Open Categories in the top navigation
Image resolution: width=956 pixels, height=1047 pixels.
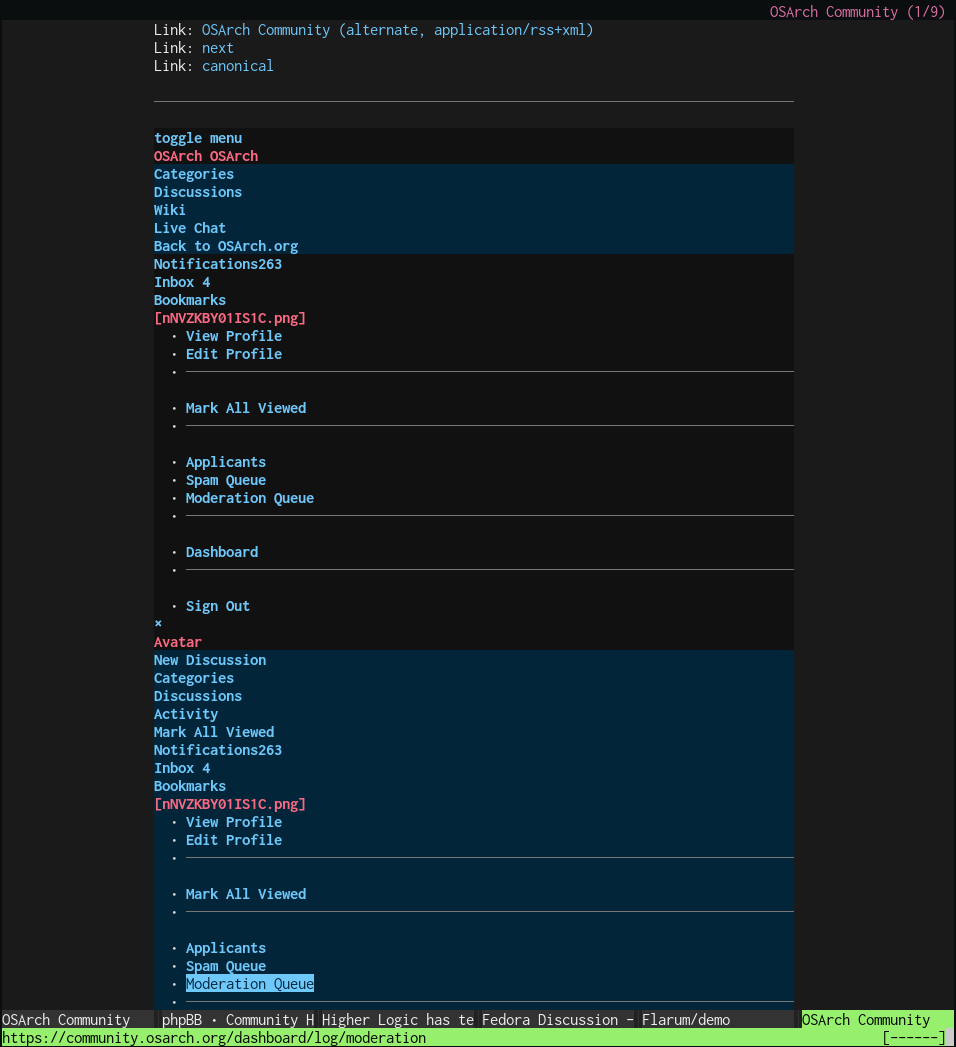pyautogui.click(x=194, y=174)
